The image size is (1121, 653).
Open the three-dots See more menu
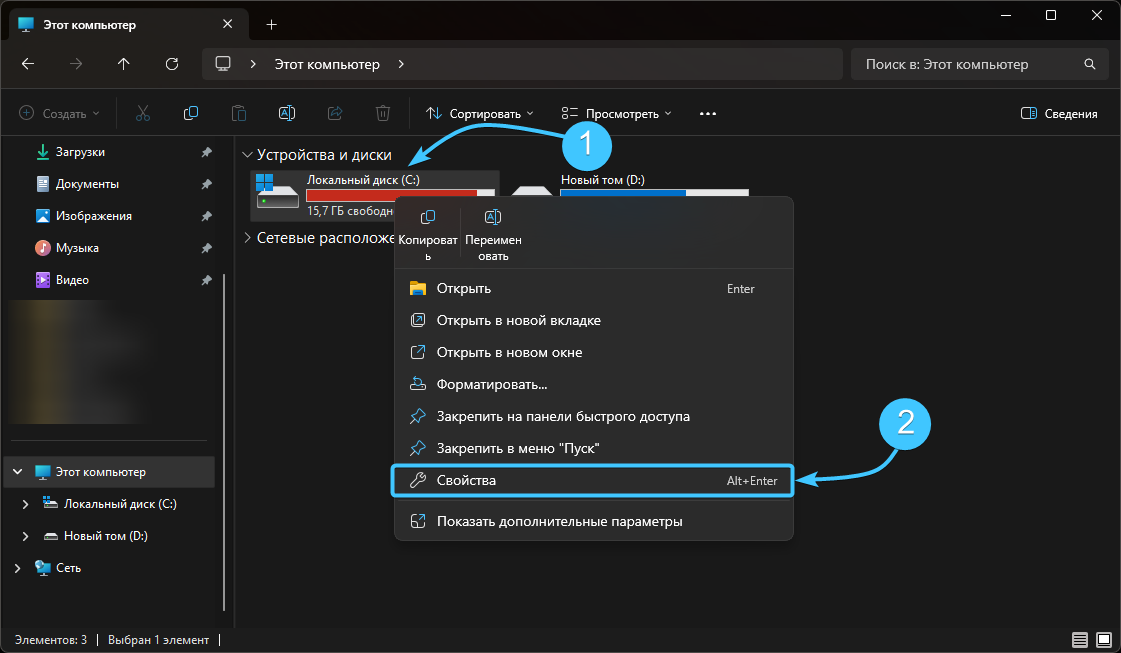point(708,113)
